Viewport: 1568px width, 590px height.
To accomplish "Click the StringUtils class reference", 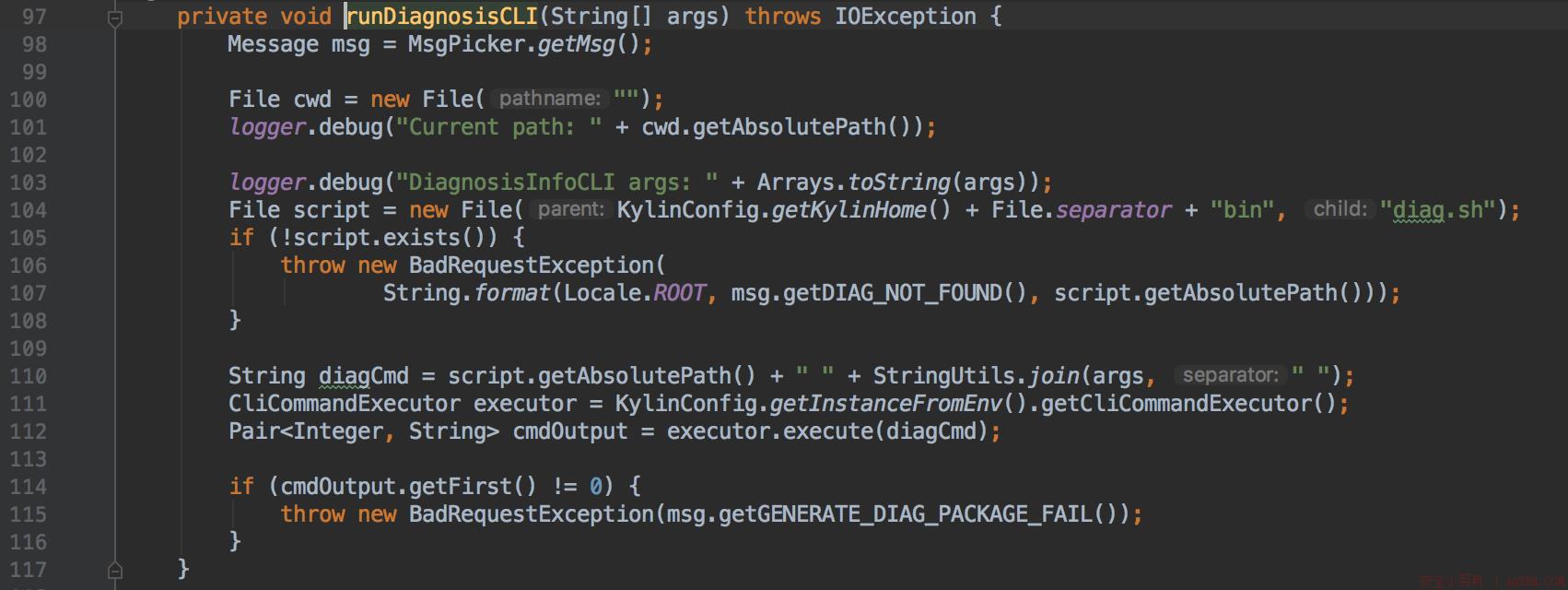I will pos(943,376).
